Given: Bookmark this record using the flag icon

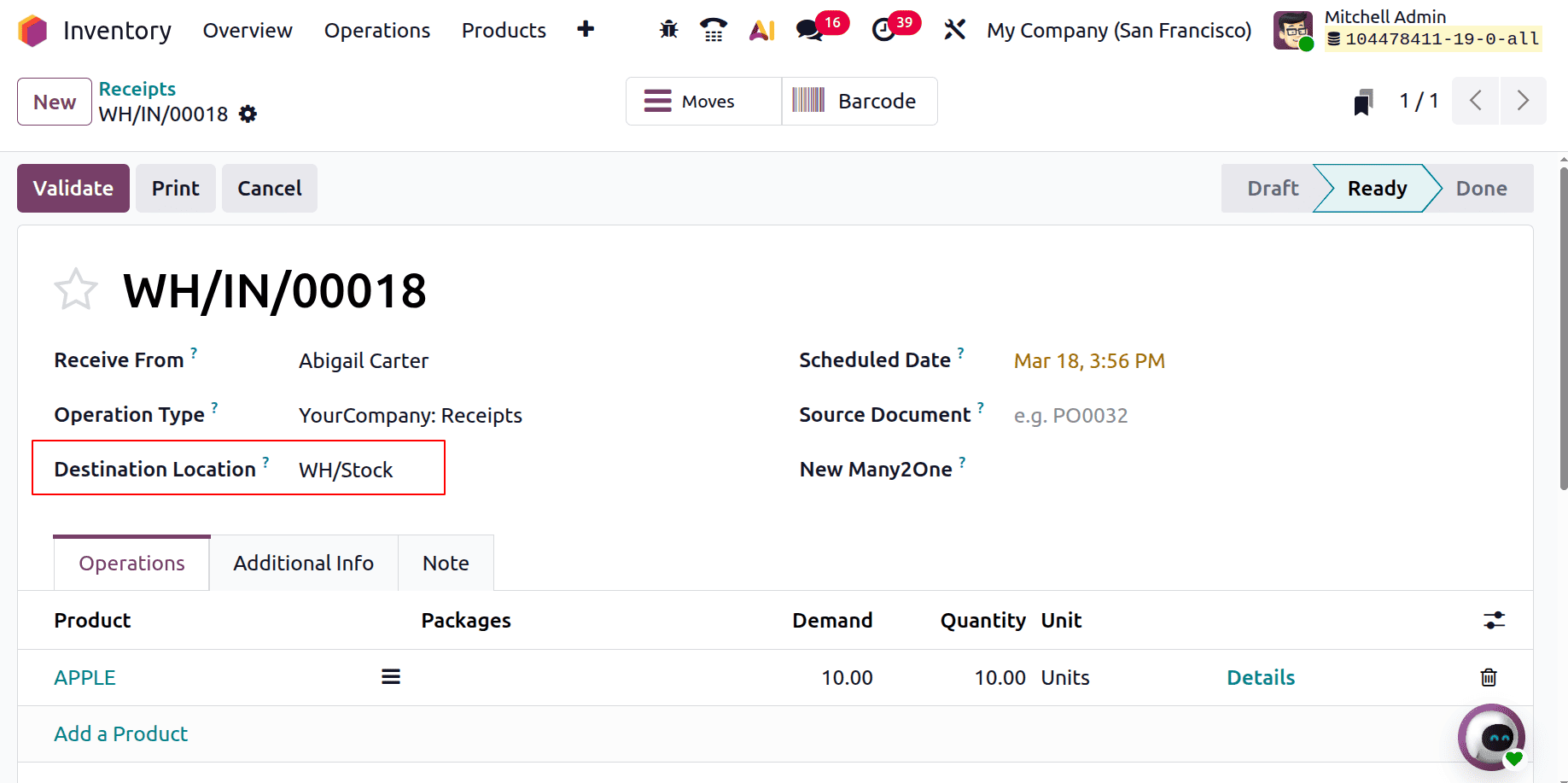Looking at the screenshot, I should [1363, 101].
